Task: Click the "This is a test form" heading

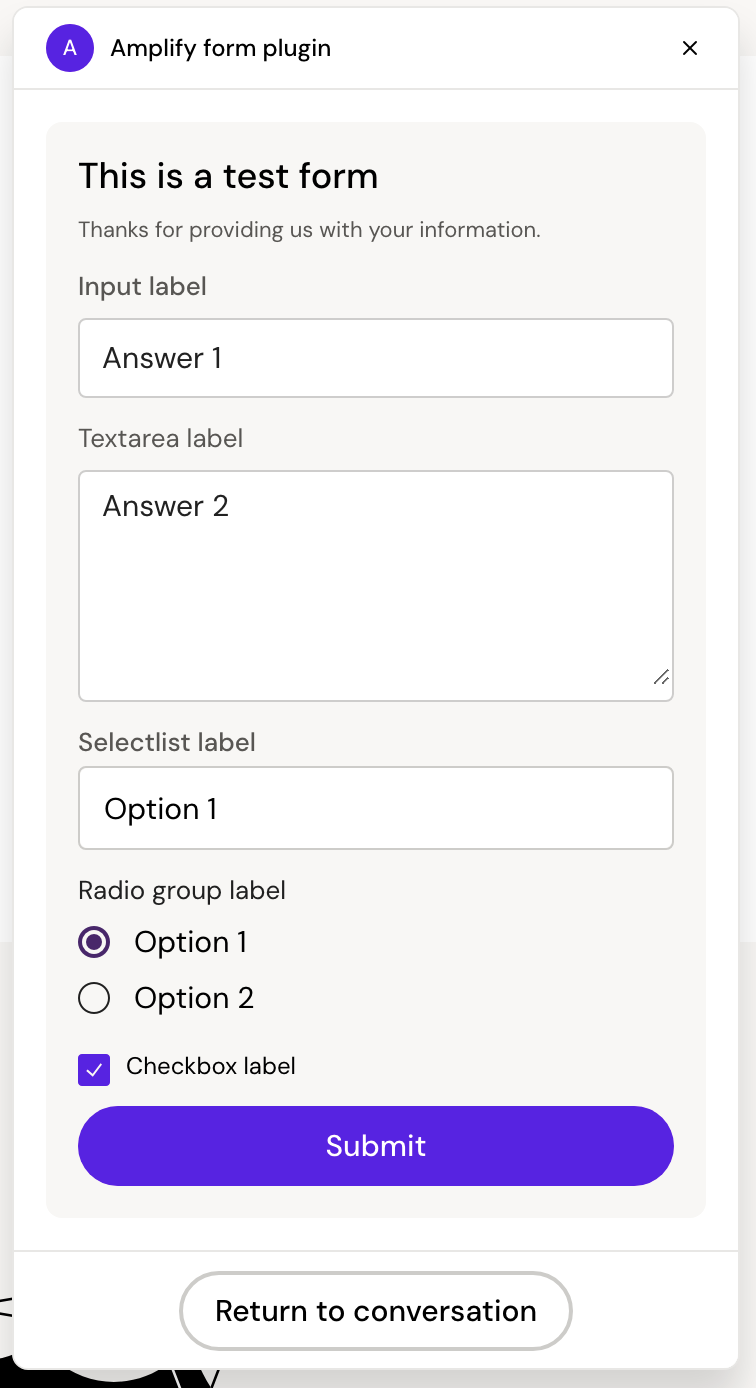Action: click(x=228, y=177)
